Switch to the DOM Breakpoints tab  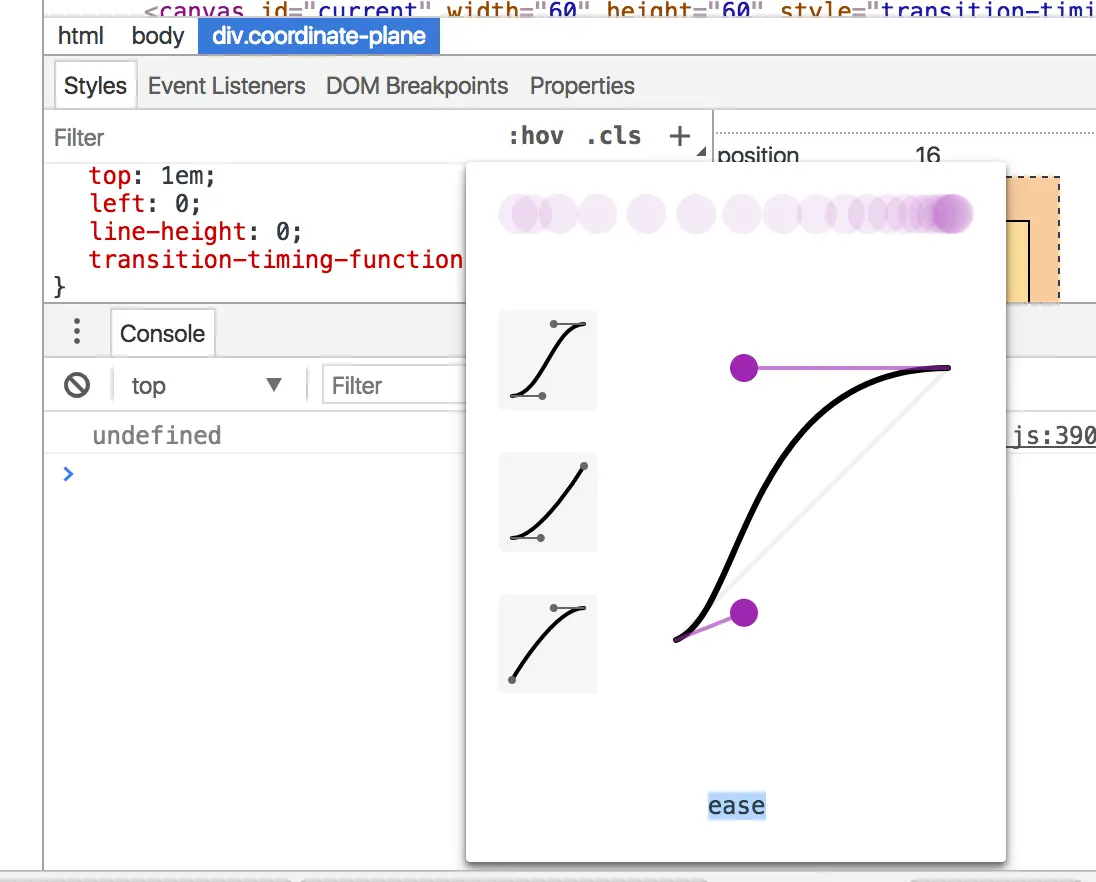coord(417,85)
